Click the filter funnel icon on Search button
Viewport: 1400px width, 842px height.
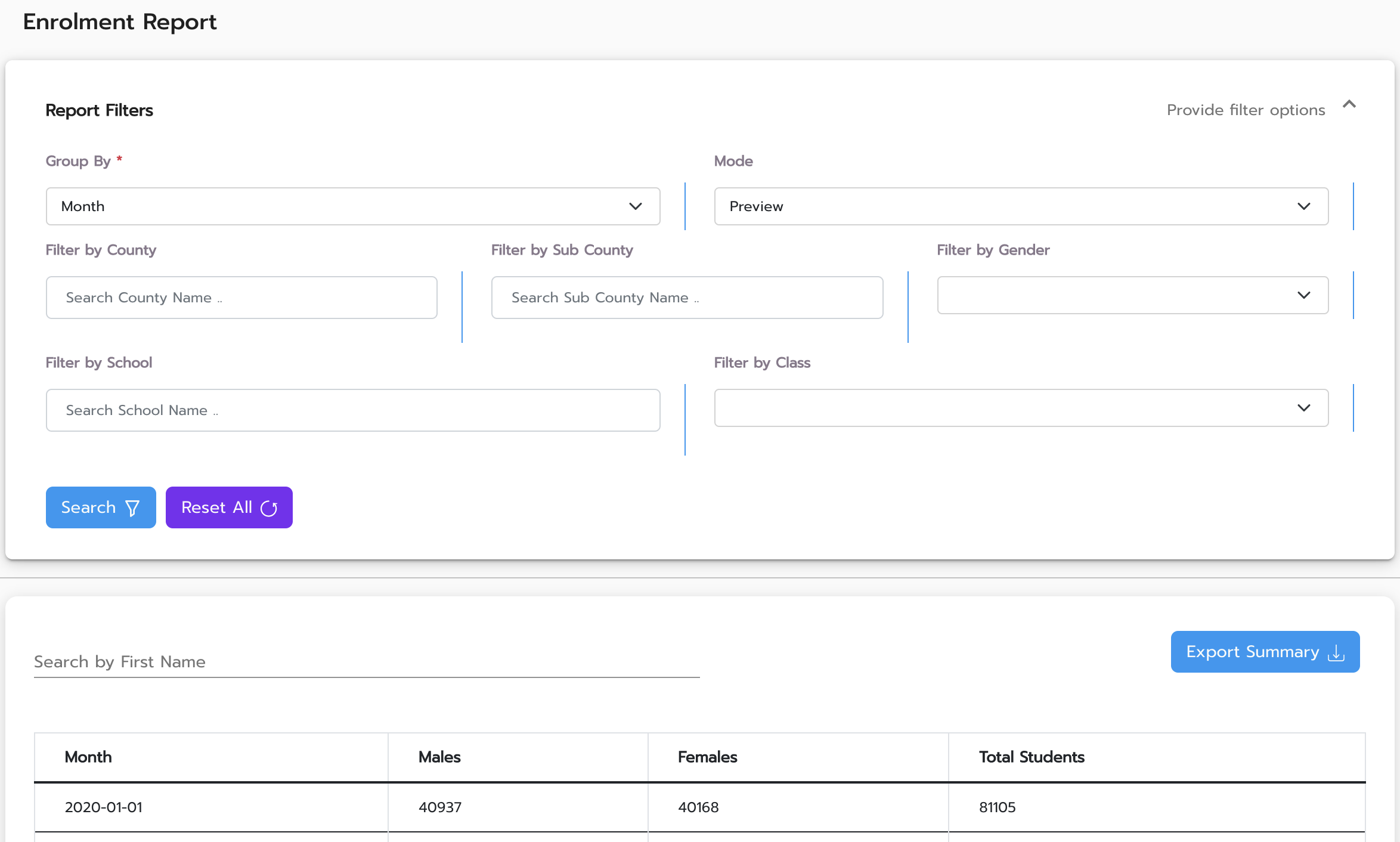(132, 508)
